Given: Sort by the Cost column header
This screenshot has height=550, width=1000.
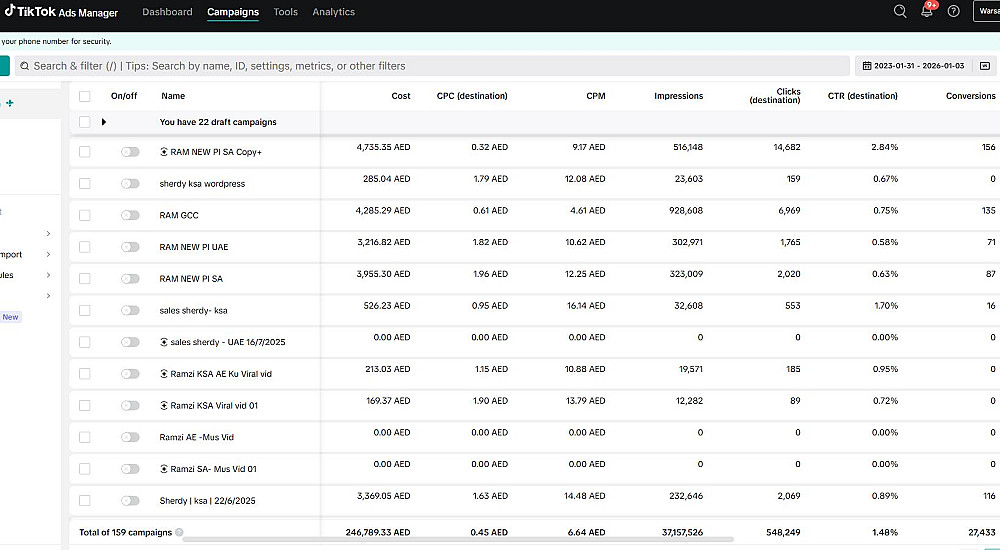Looking at the screenshot, I should coord(400,97).
